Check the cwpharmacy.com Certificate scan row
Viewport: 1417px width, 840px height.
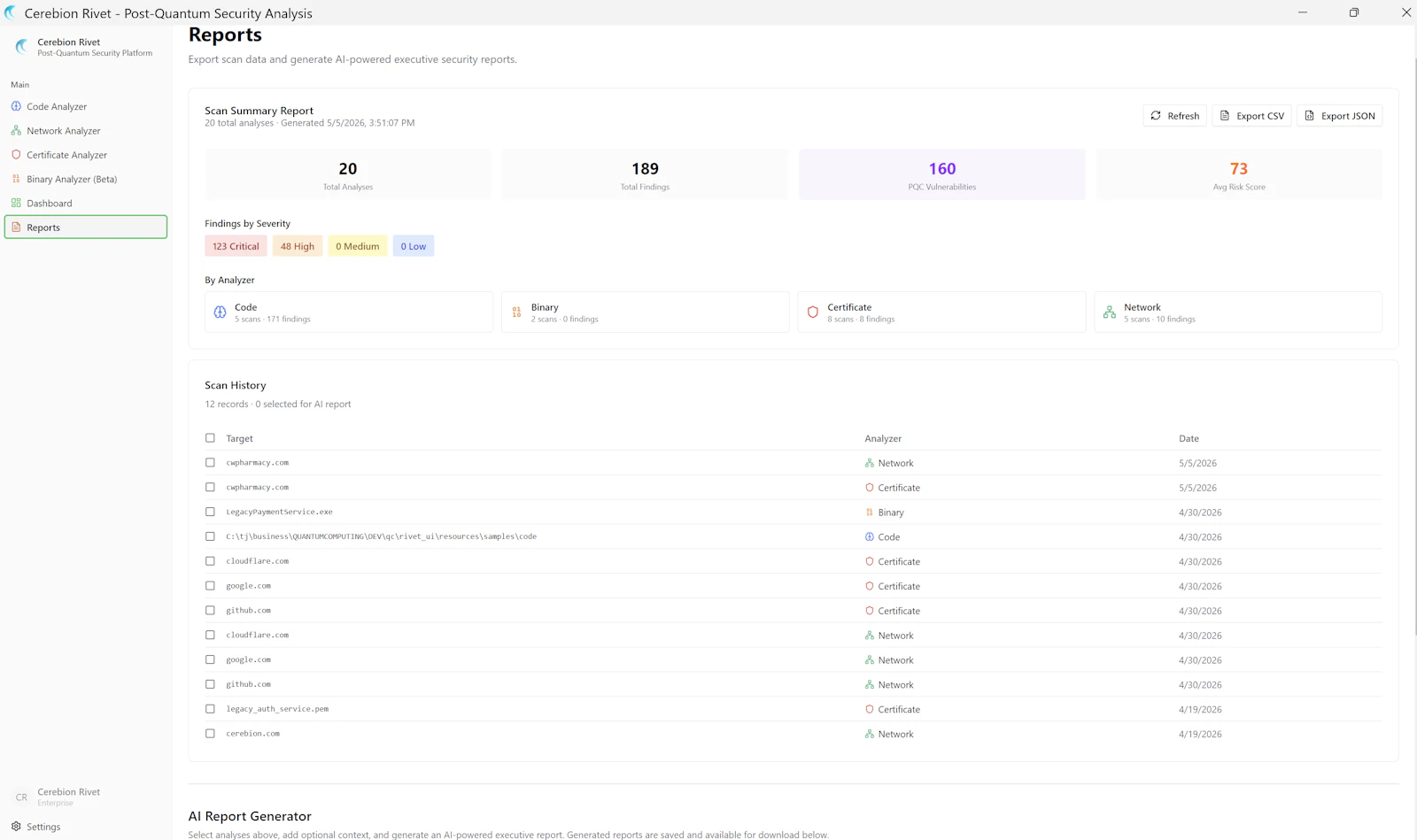pyautogui.click(x=210, y=488)
